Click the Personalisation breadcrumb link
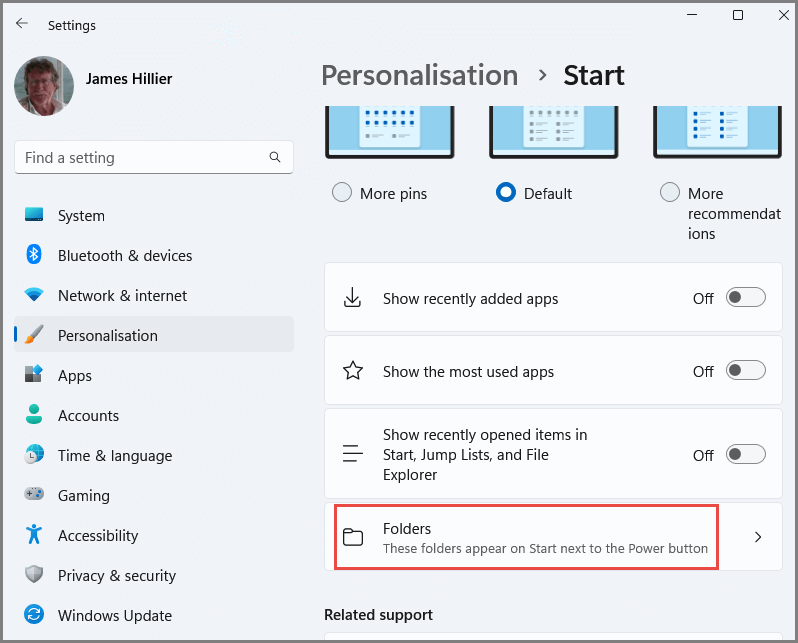The height and width of the screenshot is (643, 798). 419,75
